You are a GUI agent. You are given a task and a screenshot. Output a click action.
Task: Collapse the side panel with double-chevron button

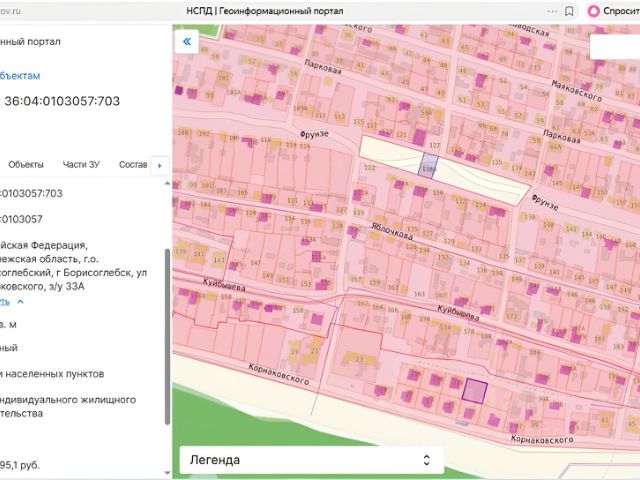pyautogui.click(x=187, y=41)
